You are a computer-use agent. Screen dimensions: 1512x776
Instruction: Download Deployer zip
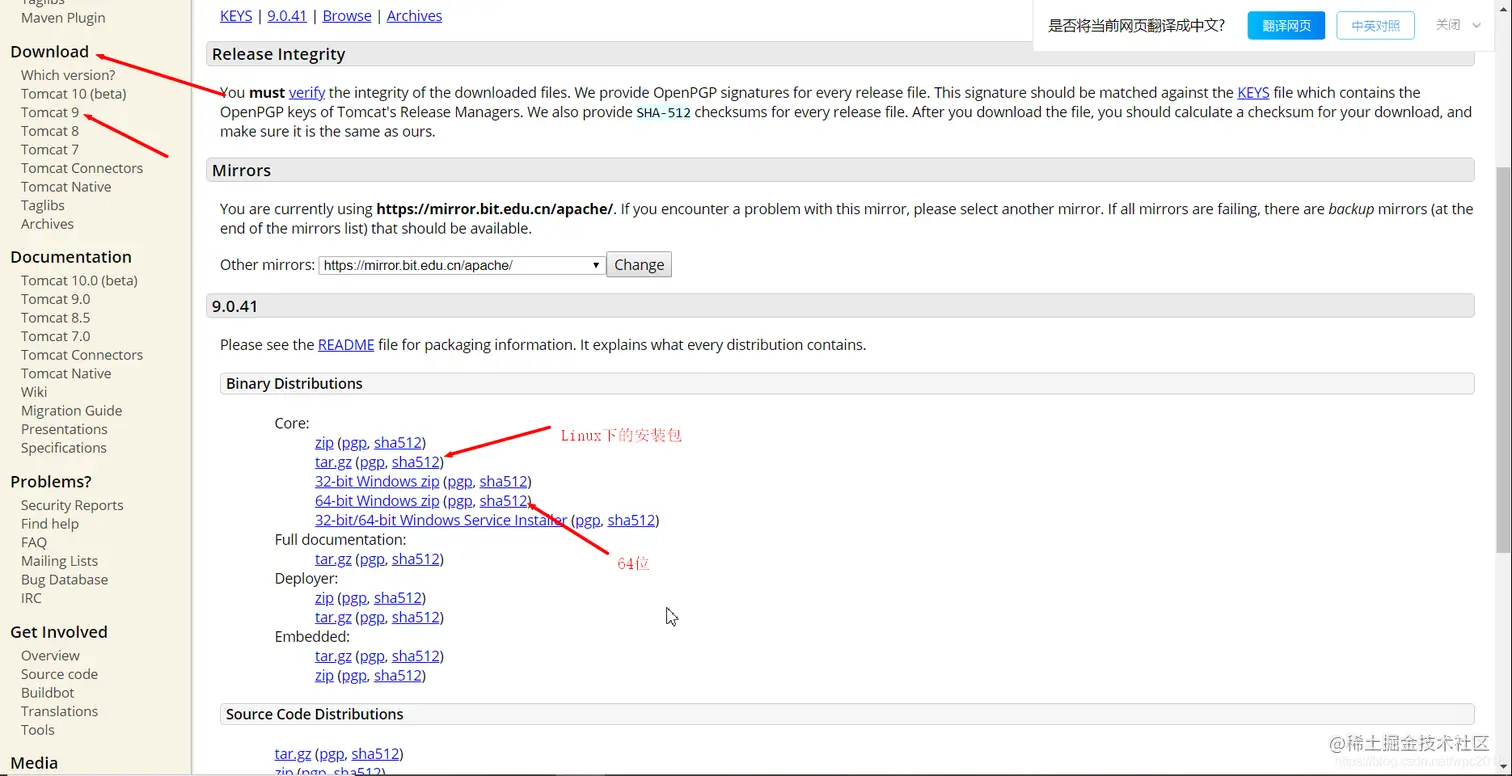(324, 598)
